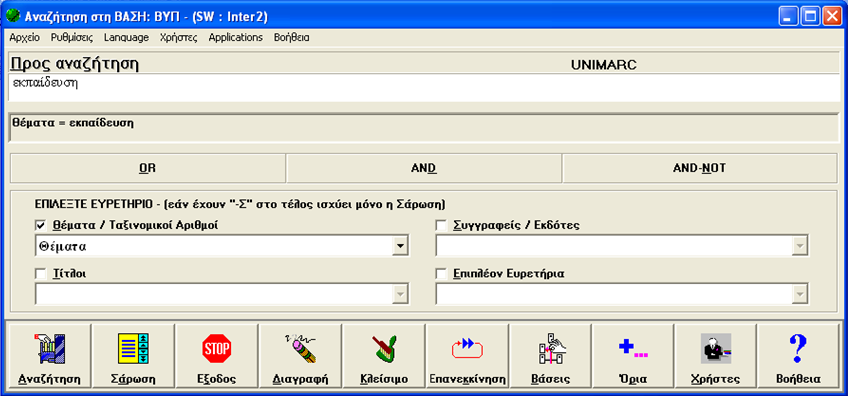Open the Ρυθμίσεις menu

[72, 38]
